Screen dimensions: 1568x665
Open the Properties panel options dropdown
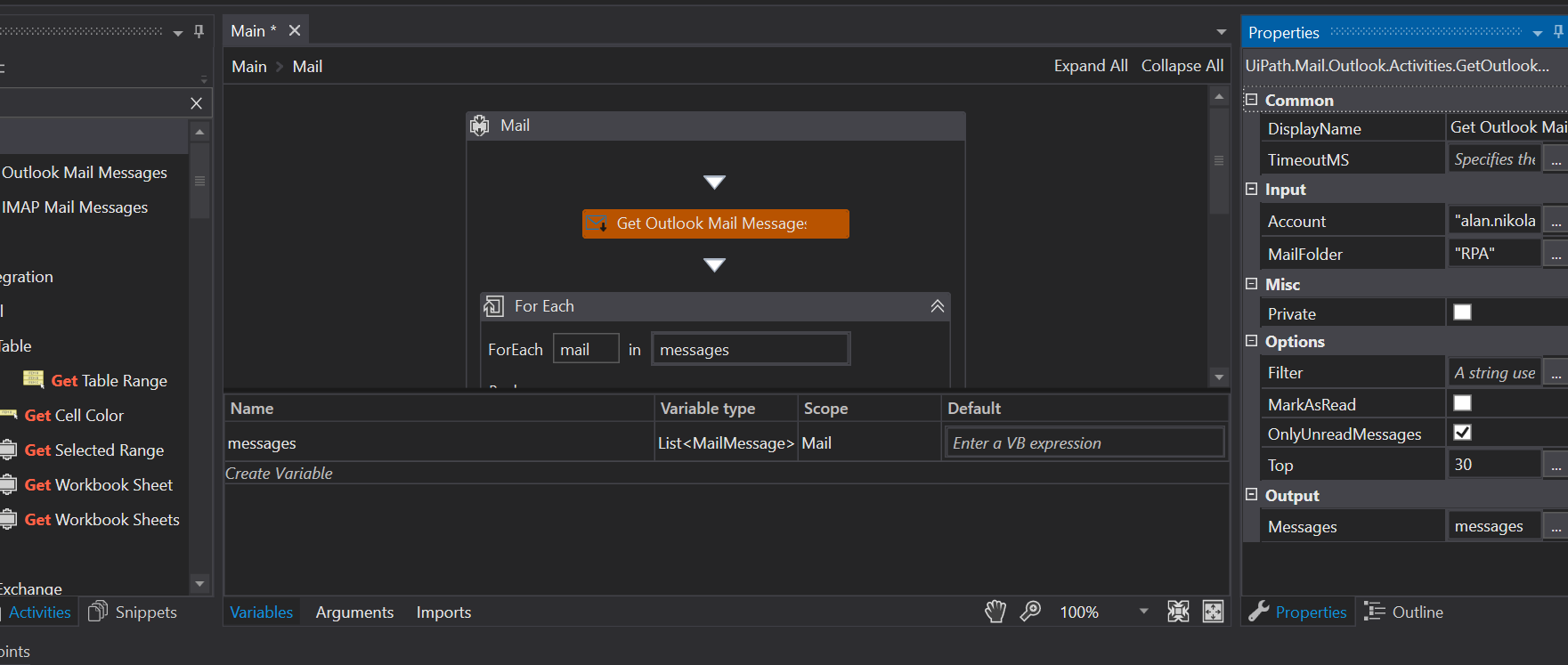coord(1538,33)
